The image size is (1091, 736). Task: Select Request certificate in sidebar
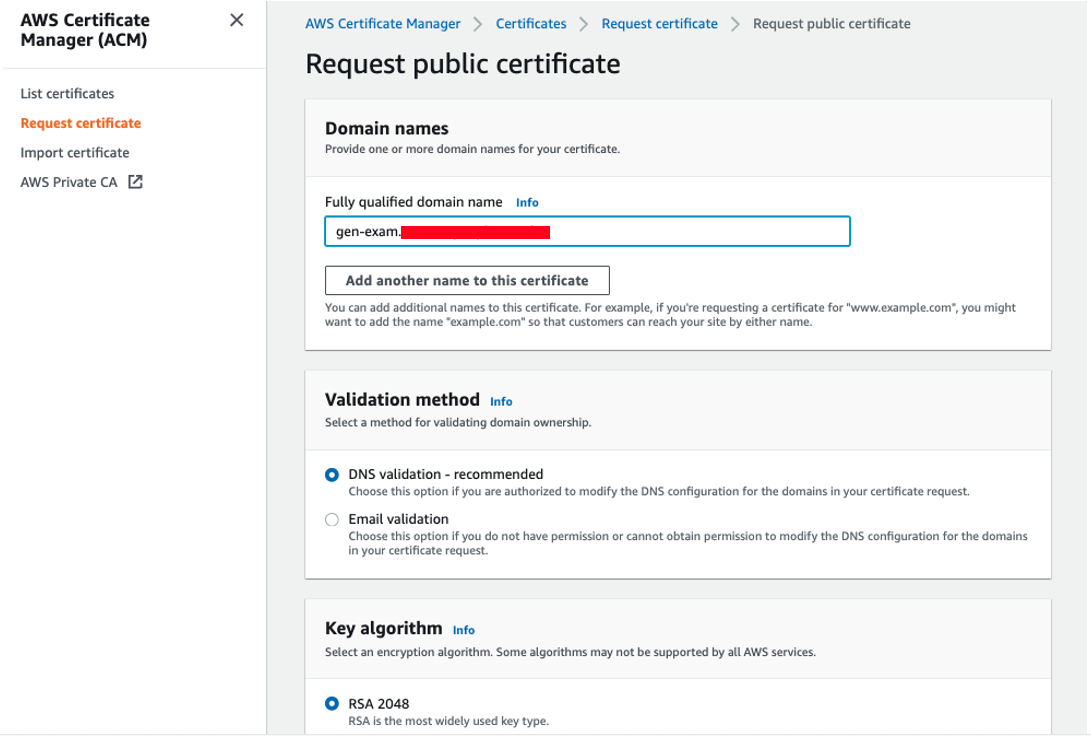(x=81, y=123)
